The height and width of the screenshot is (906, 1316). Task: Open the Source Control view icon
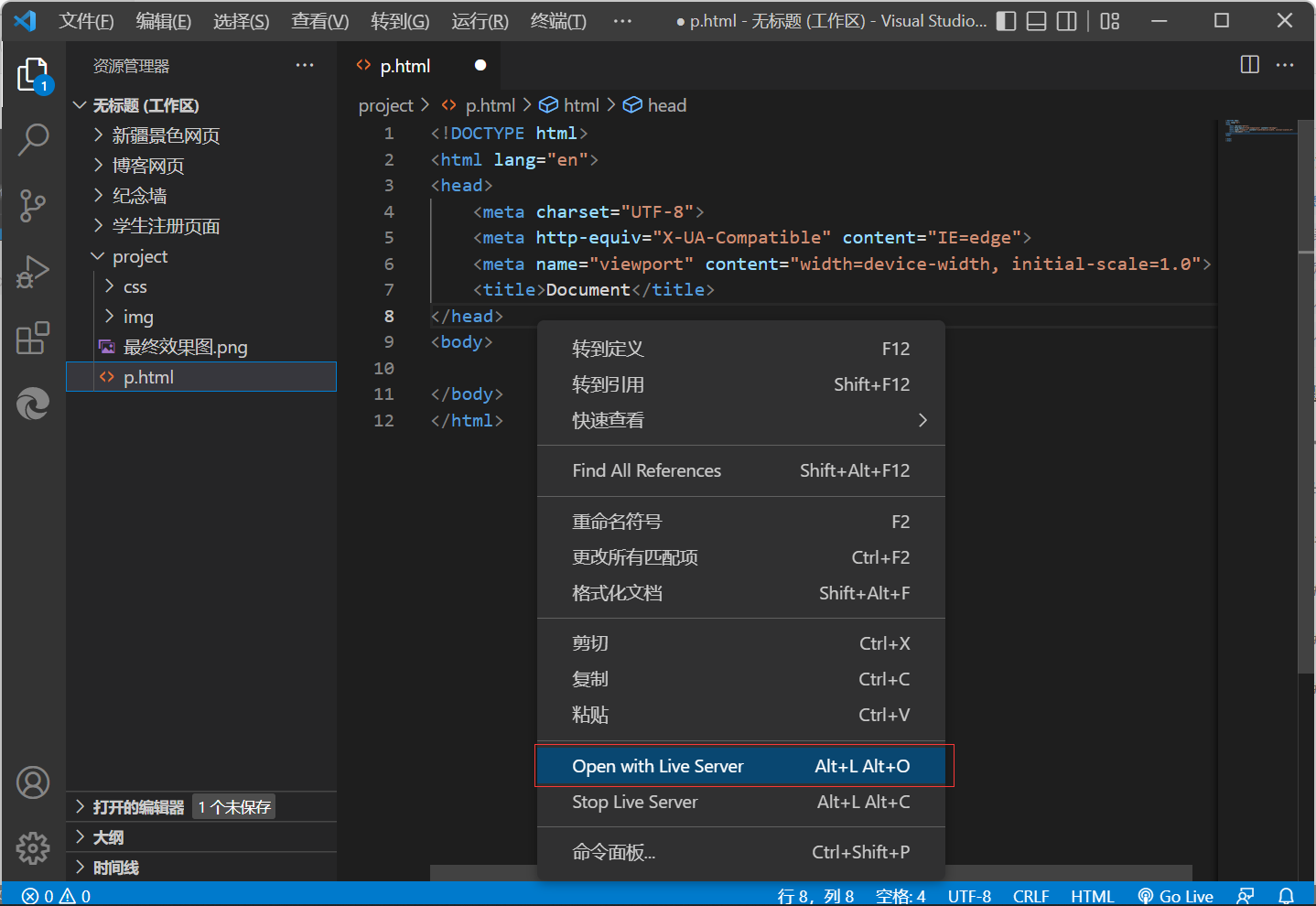[x=34, y=205]
